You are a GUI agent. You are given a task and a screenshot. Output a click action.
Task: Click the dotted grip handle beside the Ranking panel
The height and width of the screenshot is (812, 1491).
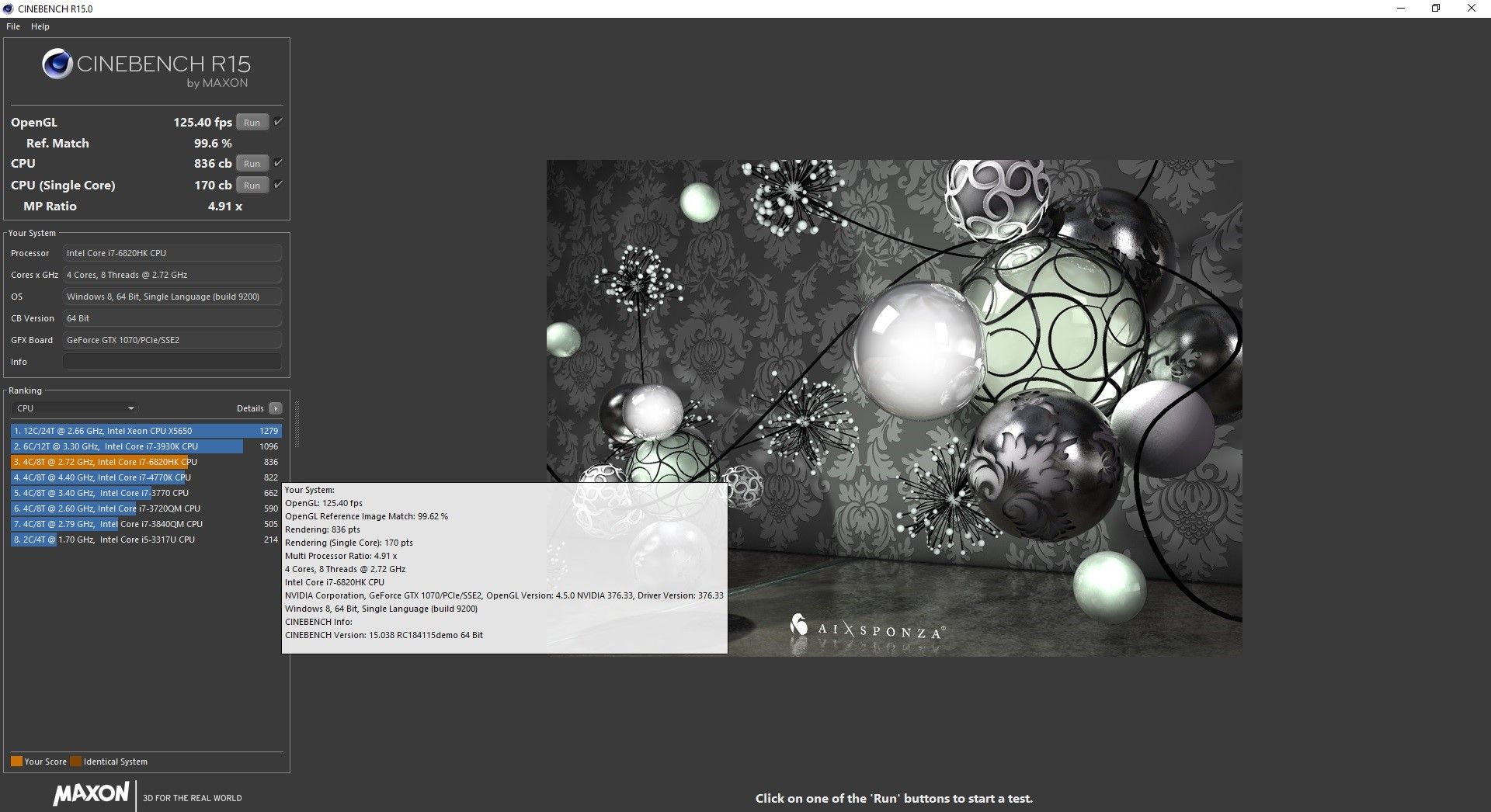tap(296, 425)
